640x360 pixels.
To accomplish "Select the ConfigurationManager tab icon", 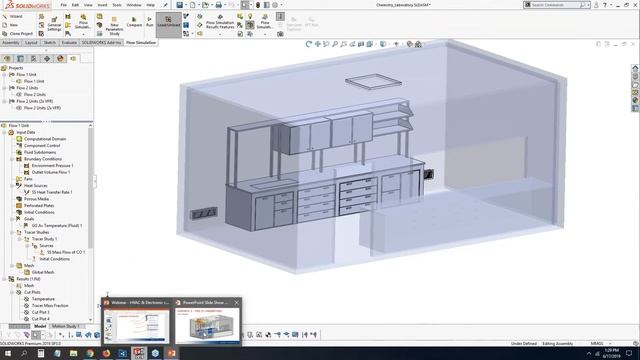I will pos(34,59).
